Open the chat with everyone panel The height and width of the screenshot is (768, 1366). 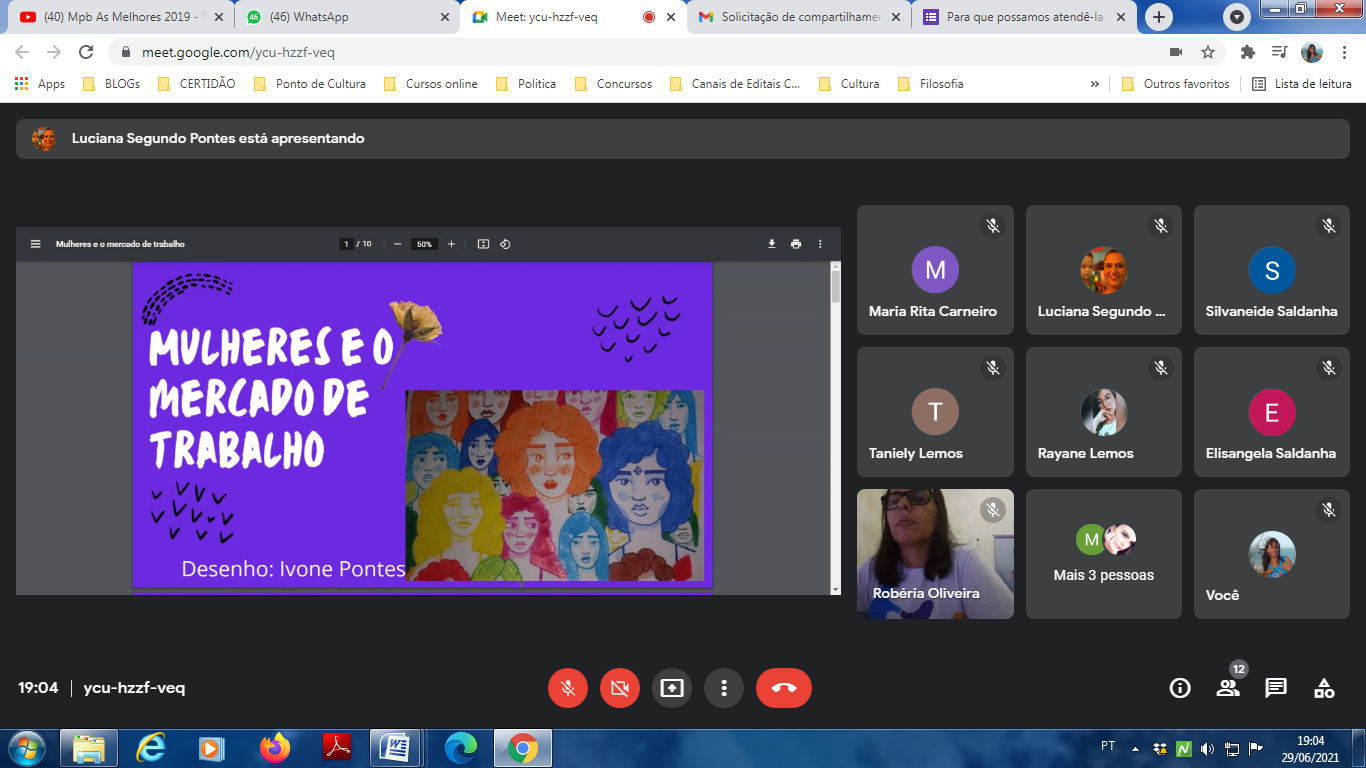(x=1275, y=688)
